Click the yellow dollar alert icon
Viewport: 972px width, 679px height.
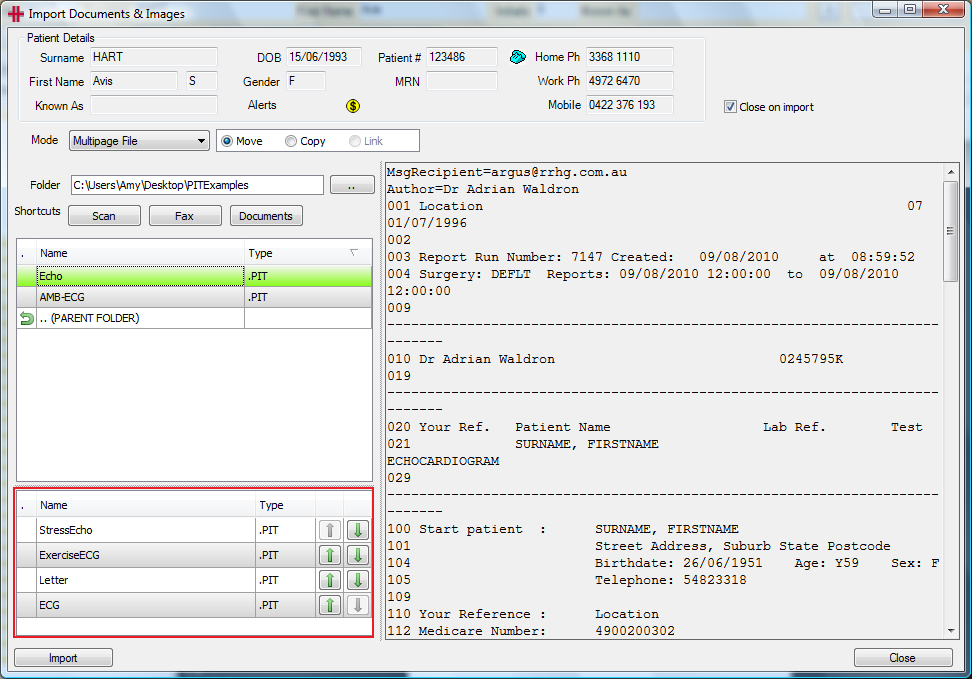pyautogui.click(x=353, y=106)
